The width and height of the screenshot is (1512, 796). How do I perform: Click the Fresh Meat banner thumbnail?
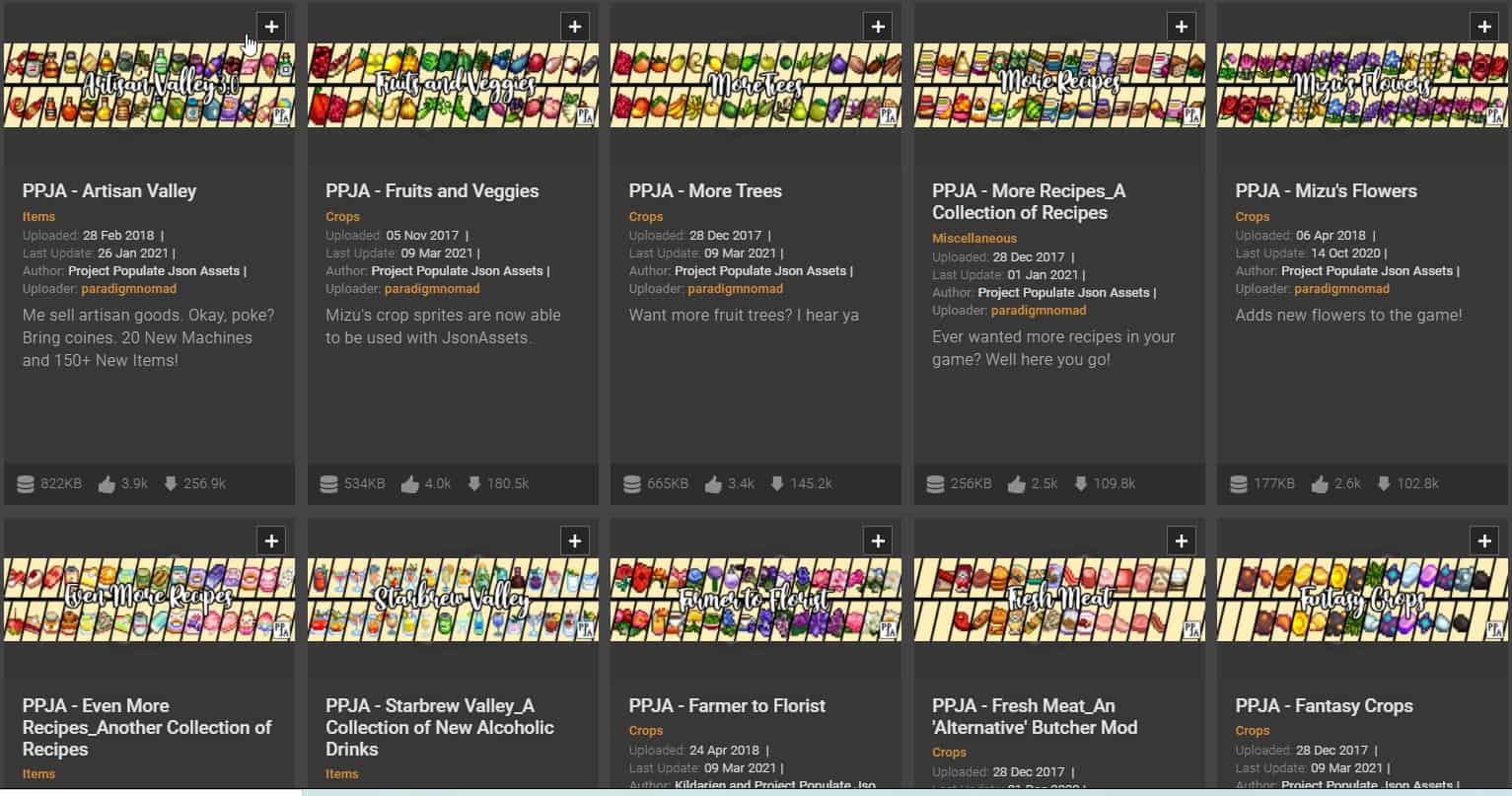point(1058,599)
